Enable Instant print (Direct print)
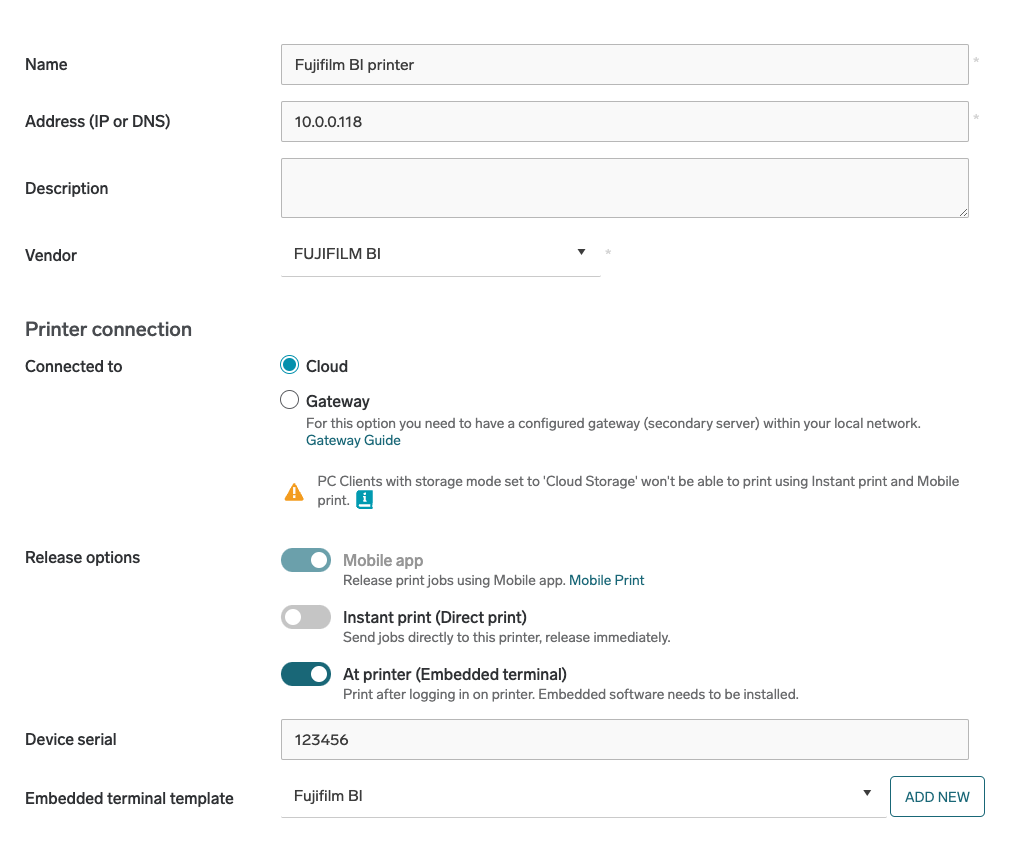This screenshot has height=859, width=1031. tap(306, 618)
